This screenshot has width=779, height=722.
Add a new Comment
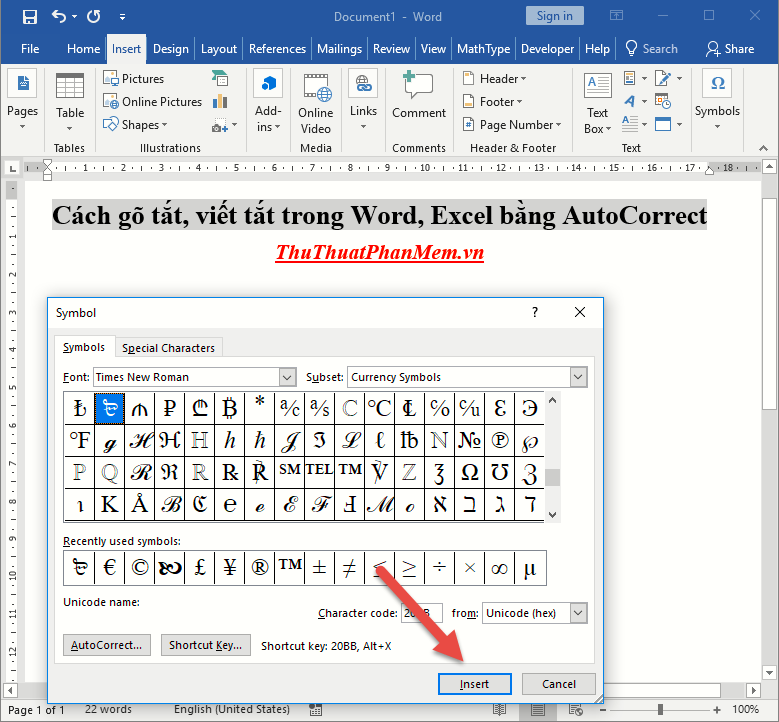point(419,95)
